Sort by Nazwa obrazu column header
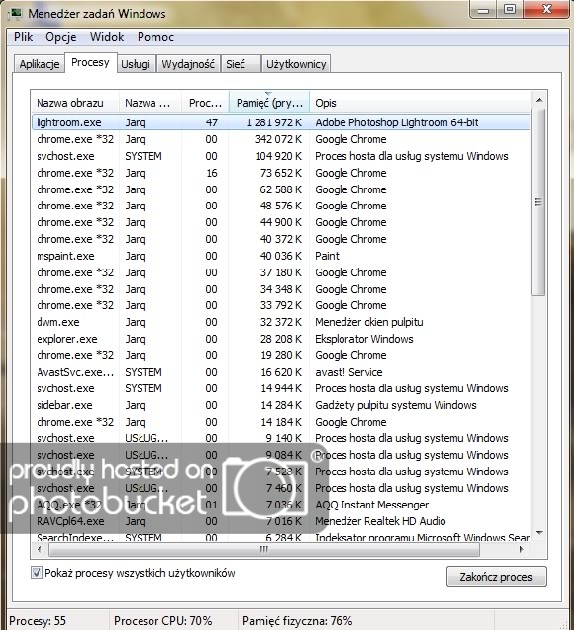 point(75,103)
